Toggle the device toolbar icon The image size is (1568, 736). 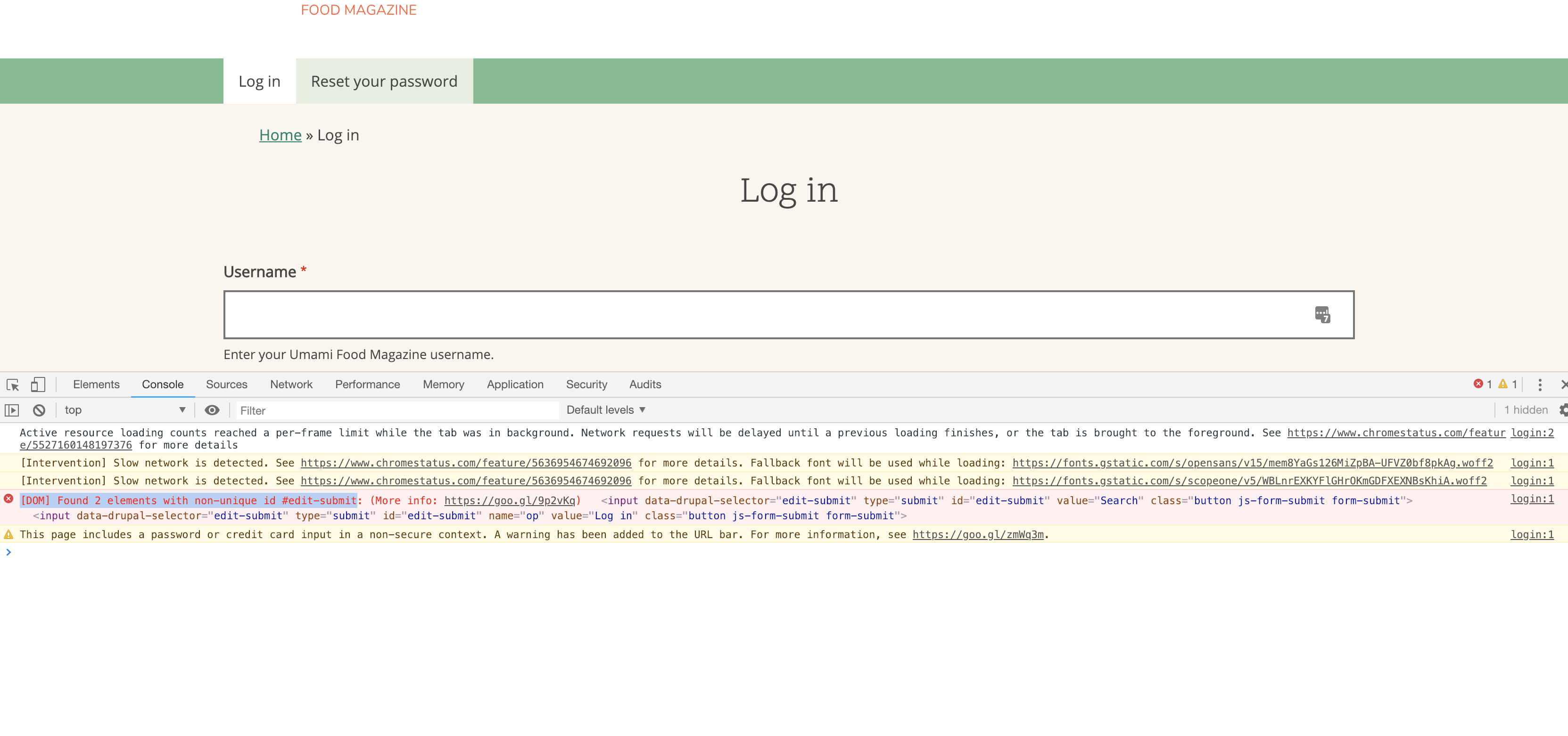(x=38, y=384)
